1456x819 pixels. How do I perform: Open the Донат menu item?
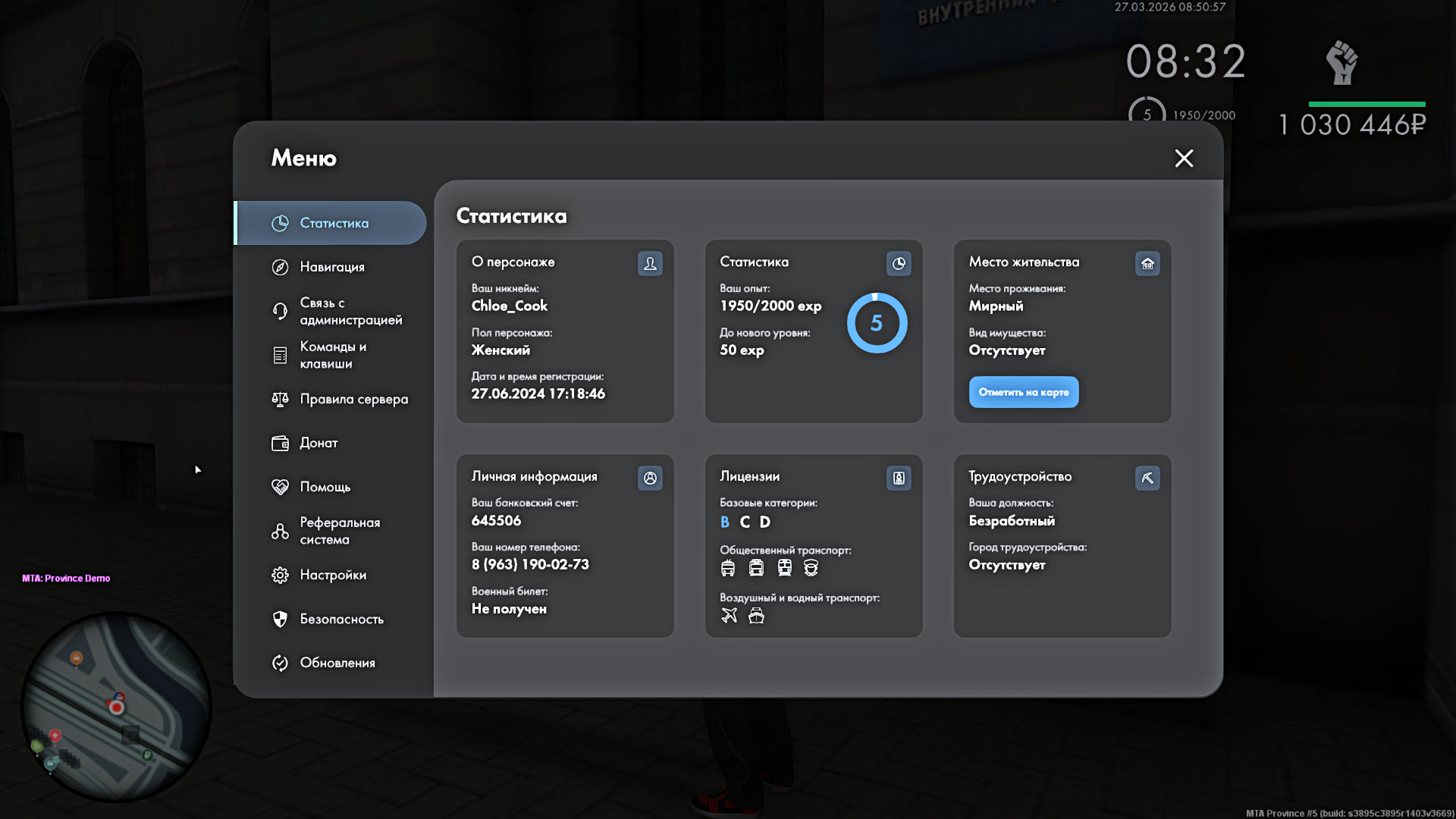point(318,443)
